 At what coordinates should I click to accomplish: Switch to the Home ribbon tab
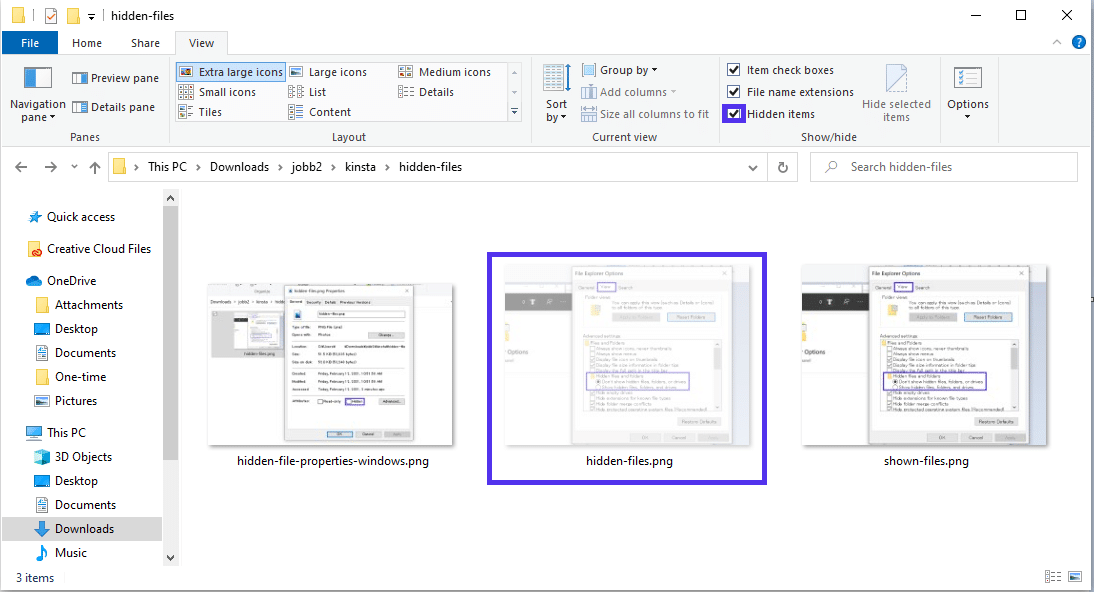point(86,43)
